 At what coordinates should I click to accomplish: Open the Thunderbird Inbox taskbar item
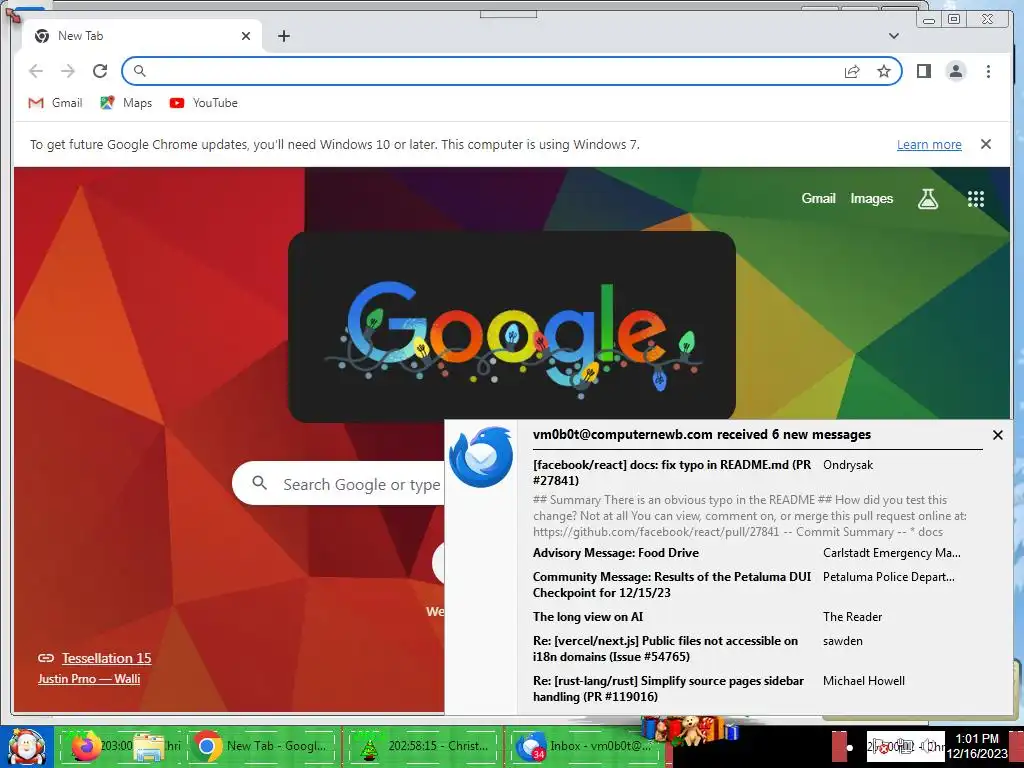584,746
